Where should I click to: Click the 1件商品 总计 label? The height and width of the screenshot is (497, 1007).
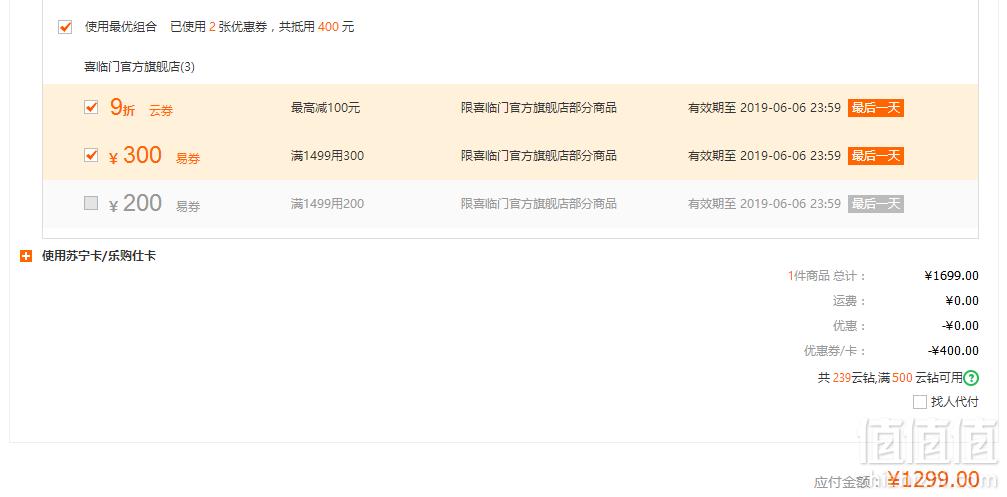[827, 276]
